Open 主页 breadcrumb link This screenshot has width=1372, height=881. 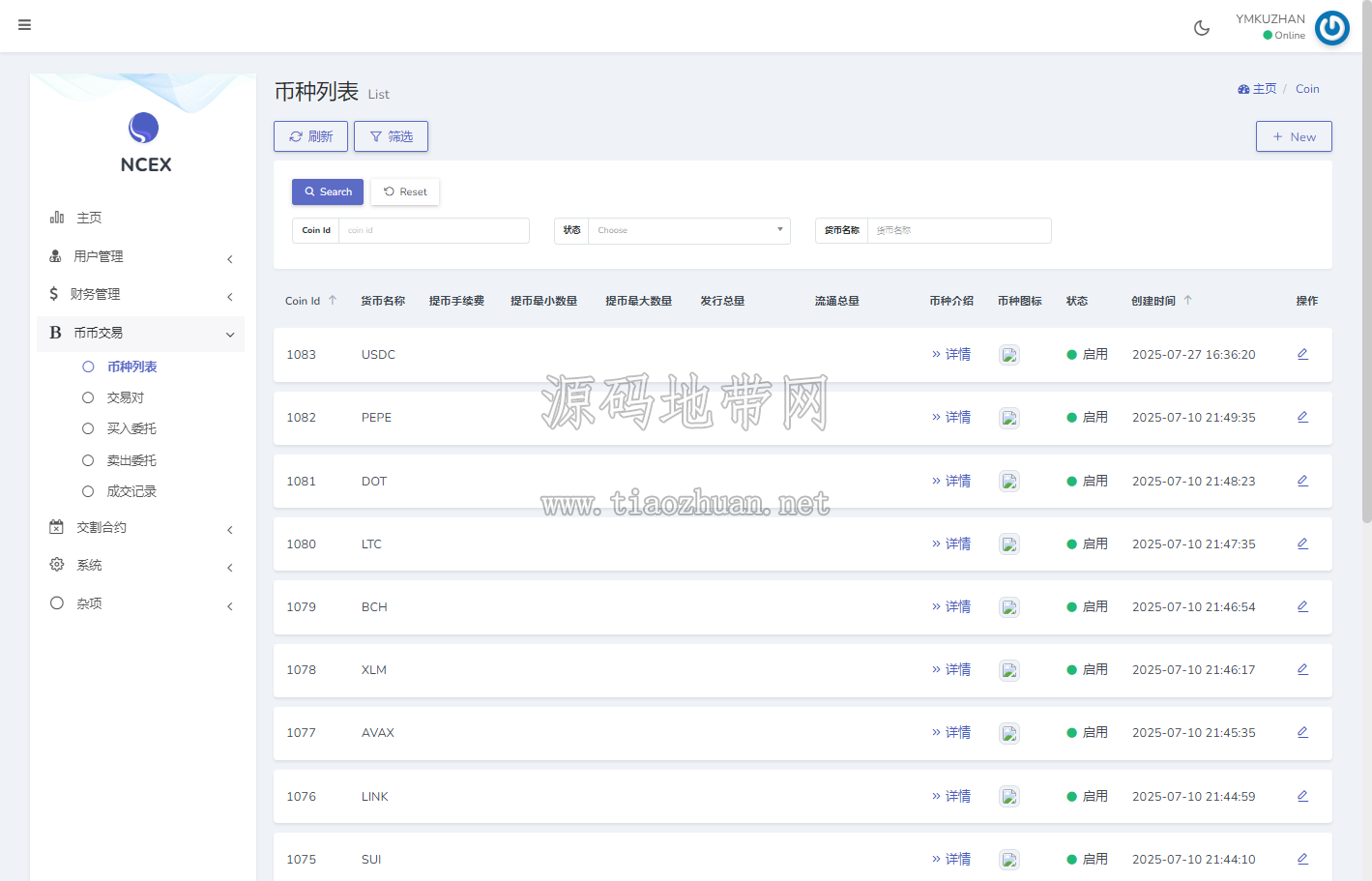pos(1257,89)
